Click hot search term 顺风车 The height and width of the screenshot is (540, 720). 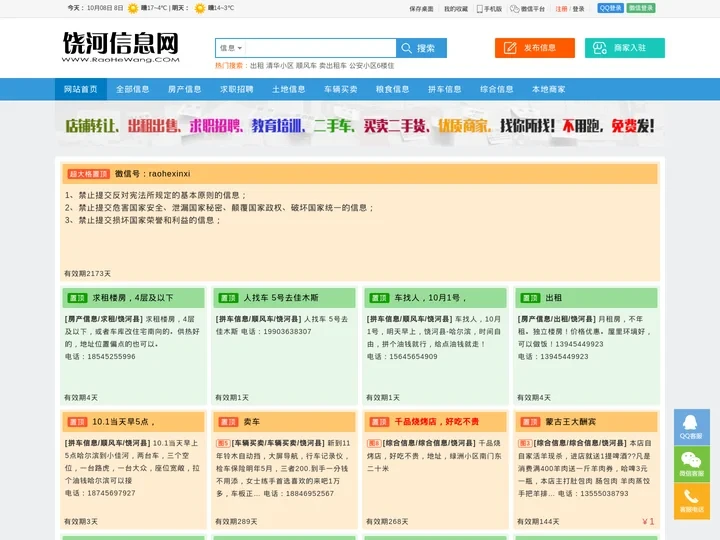click(x=306, y=66)
